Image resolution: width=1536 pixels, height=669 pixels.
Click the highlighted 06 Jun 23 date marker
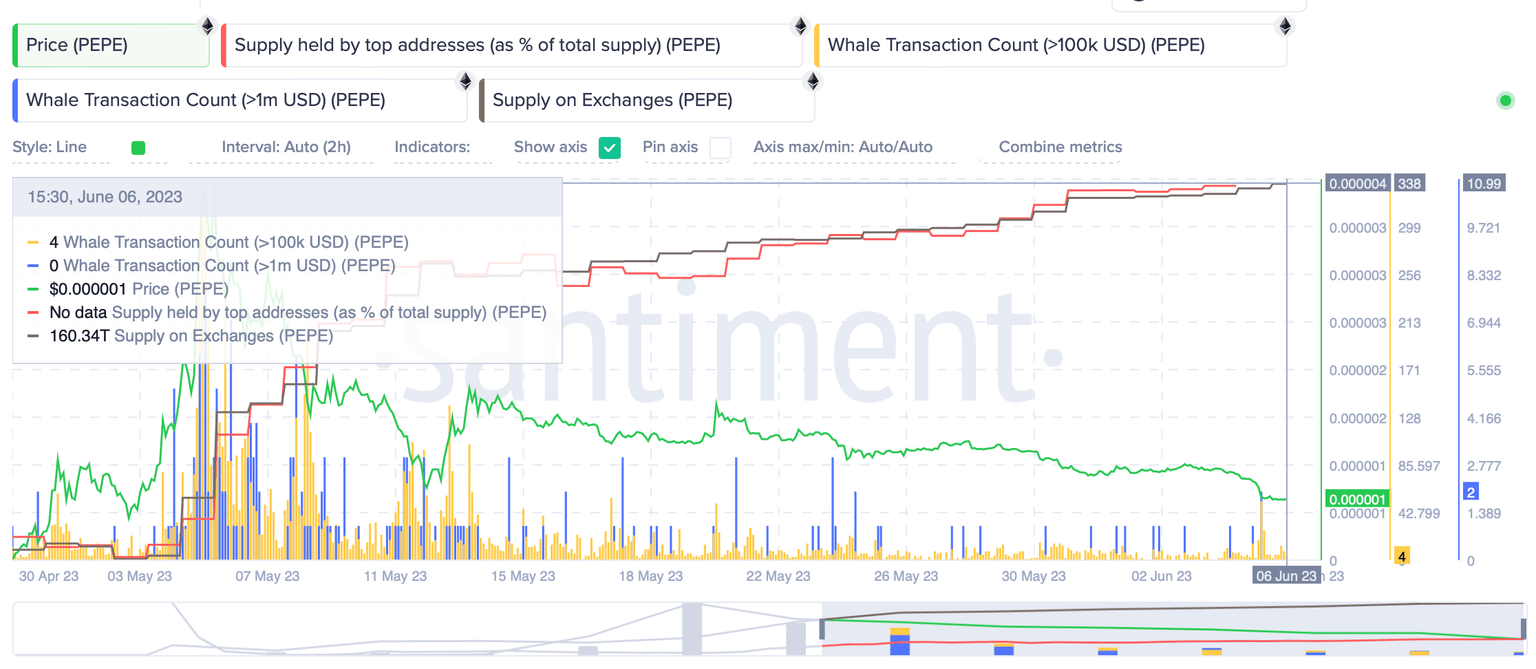point(1288,576)
